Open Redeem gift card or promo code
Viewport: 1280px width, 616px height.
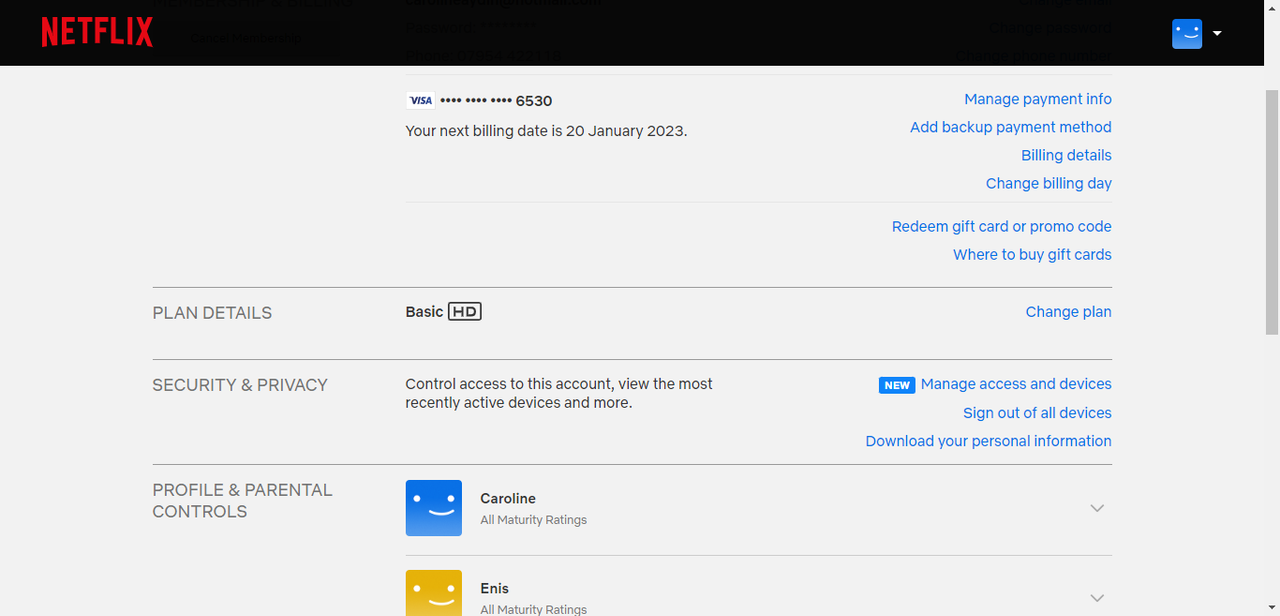click(1002, 226)
